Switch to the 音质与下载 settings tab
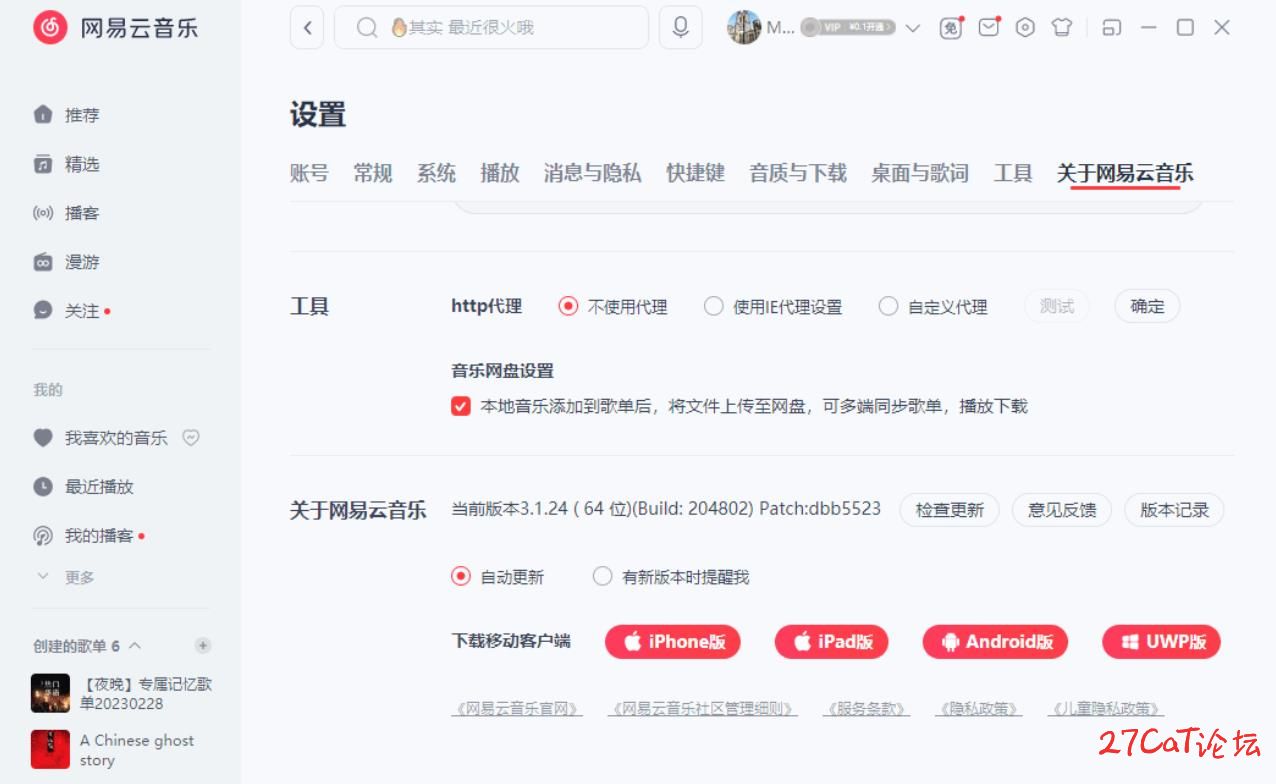Screen dimensions: 1276x784 click(x=798, y=173)
